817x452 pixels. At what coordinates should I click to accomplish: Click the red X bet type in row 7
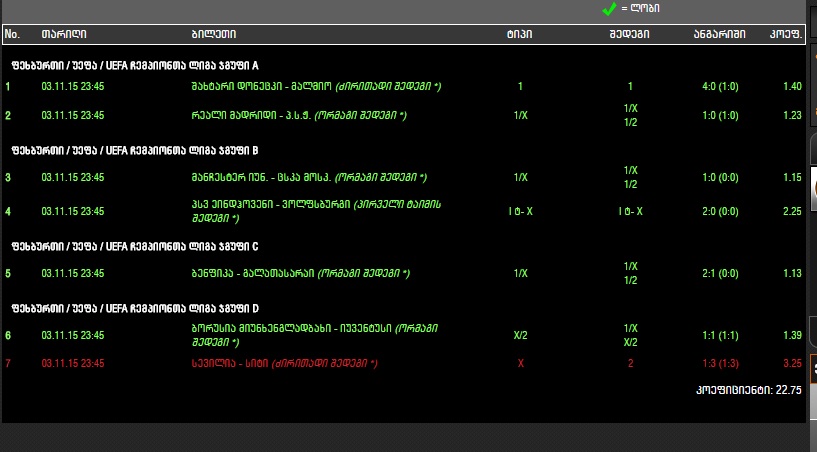point(521,363)
